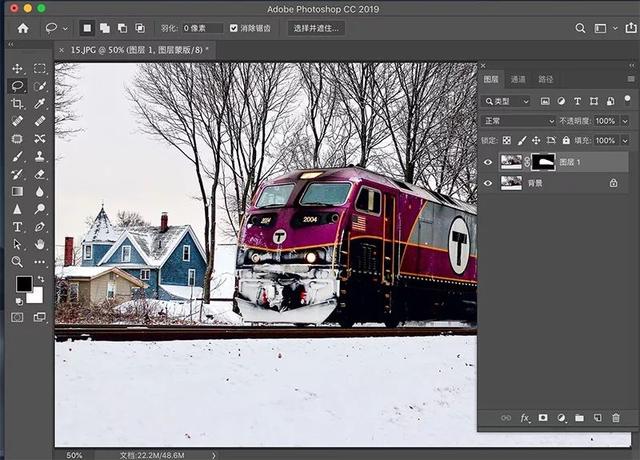Select the Lasso tool in the toolbox
The width and height of the screenshot is (640, 460).
[x=17, y=86]
